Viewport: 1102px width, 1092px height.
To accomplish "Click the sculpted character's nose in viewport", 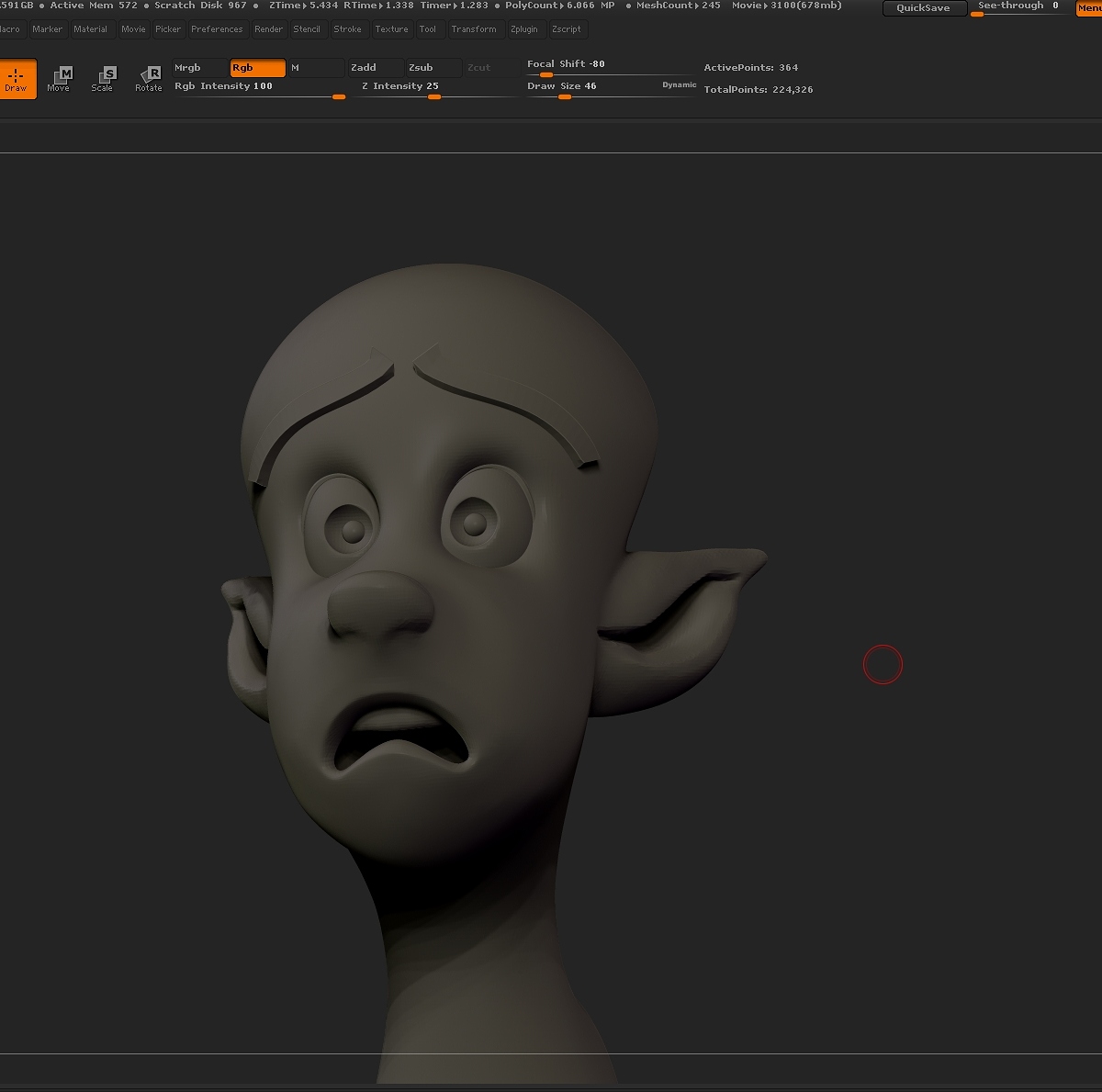I will point(381,604).
